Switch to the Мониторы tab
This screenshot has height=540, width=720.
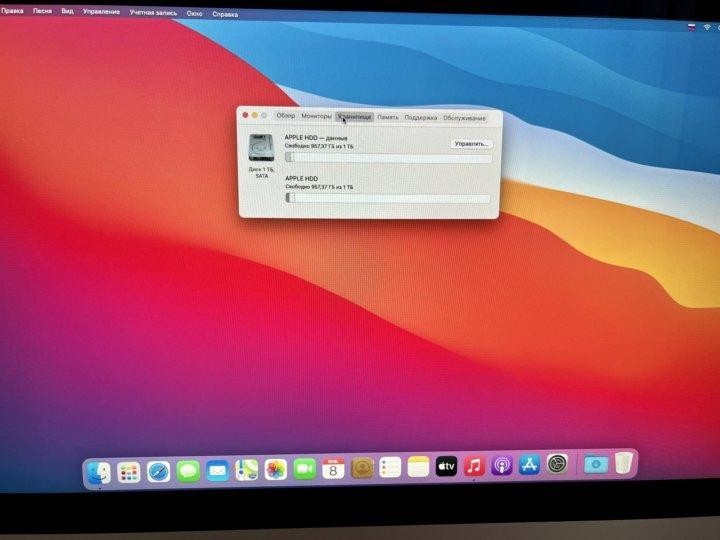(x=316, y=116)
